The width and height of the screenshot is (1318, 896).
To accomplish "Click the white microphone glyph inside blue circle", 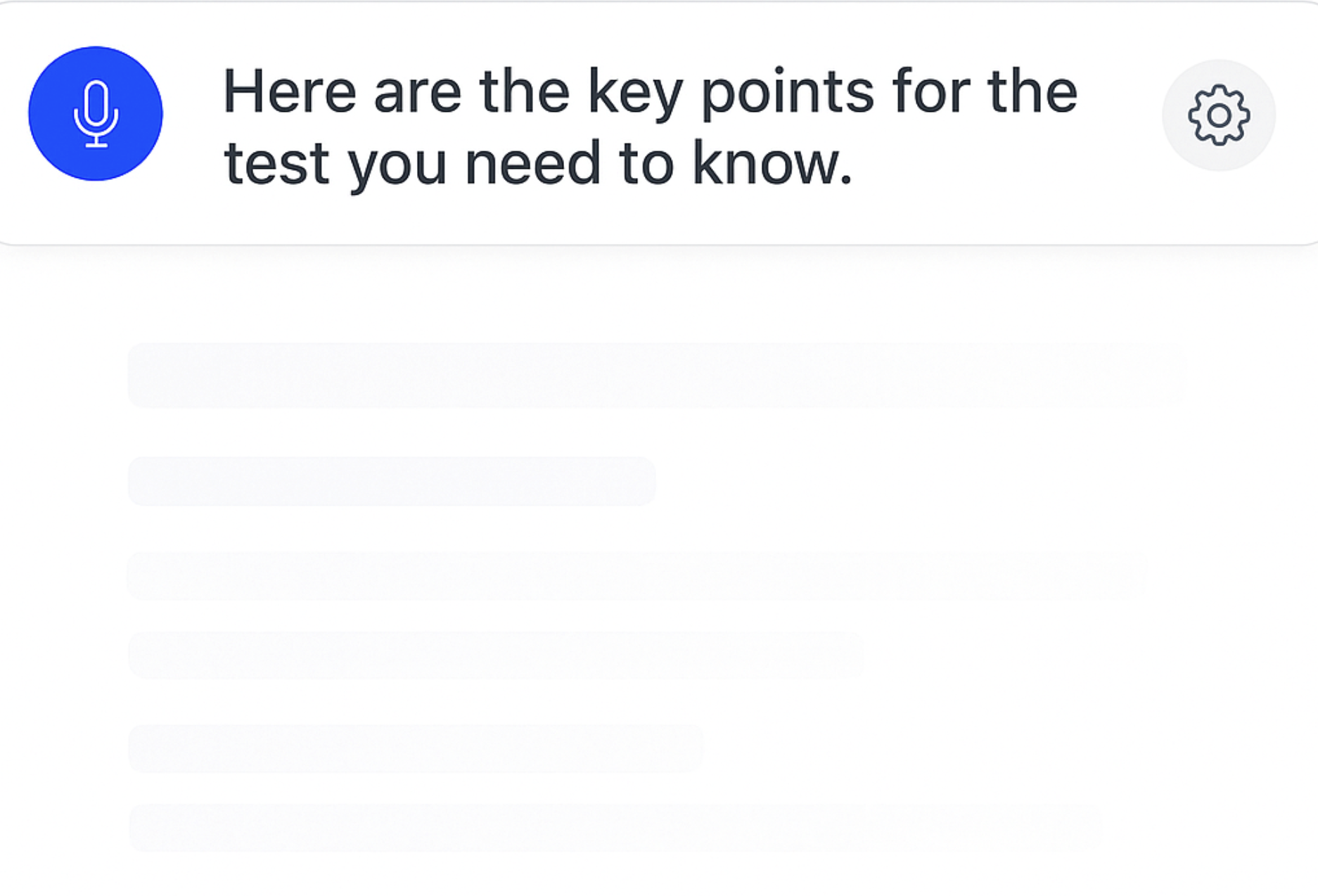I will click(x=96, y=114).
